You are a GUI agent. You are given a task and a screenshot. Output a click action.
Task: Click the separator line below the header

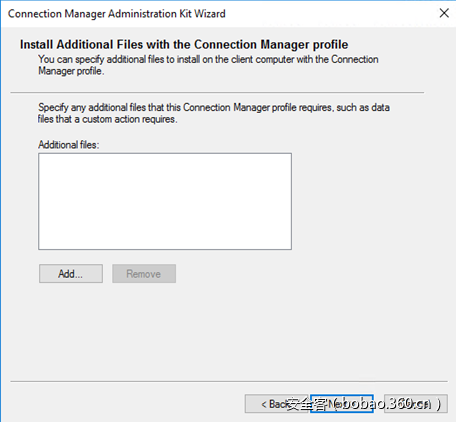(217, 92)
